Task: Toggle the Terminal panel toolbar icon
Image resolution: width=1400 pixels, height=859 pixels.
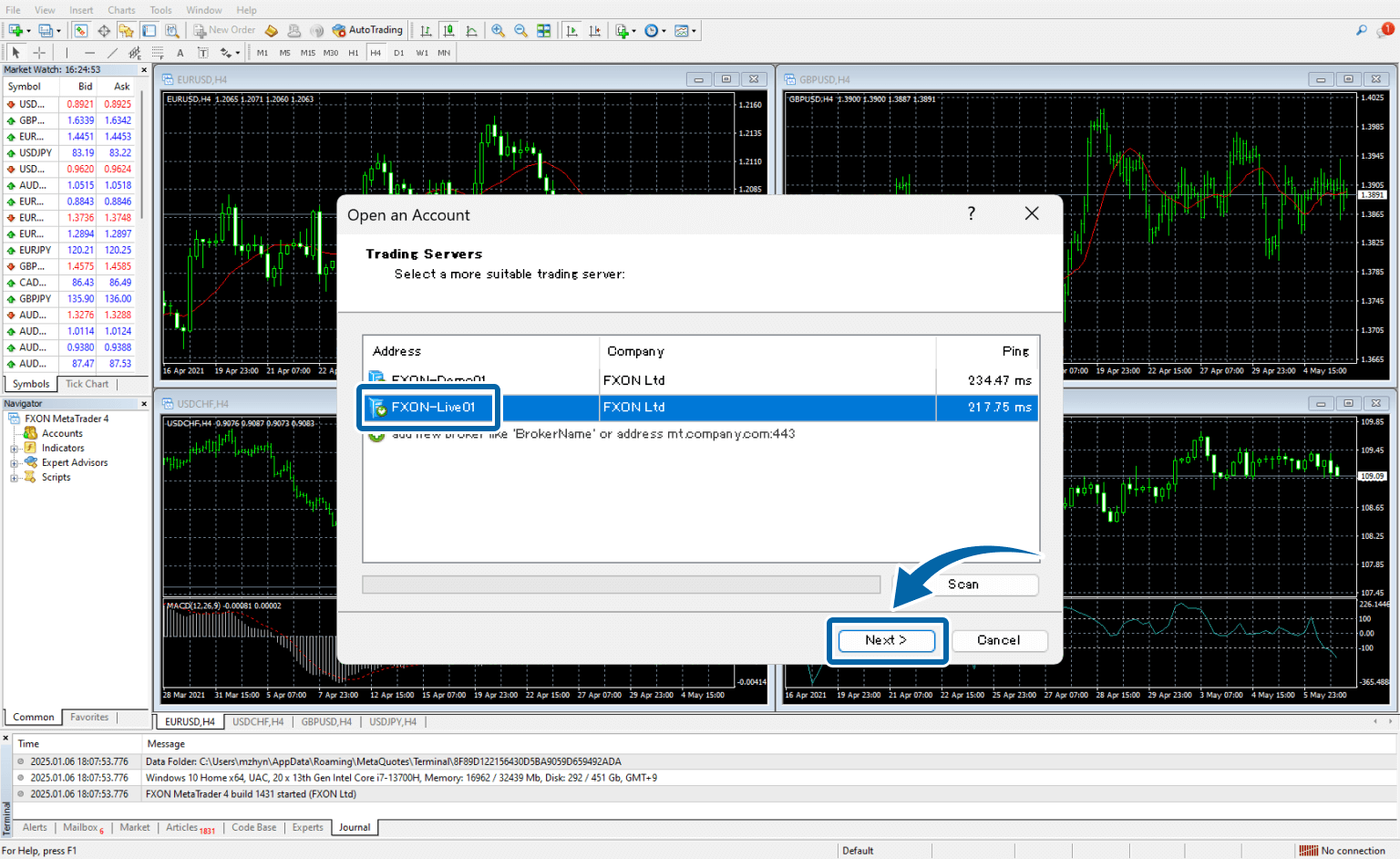Action: [x=149, y=31]
